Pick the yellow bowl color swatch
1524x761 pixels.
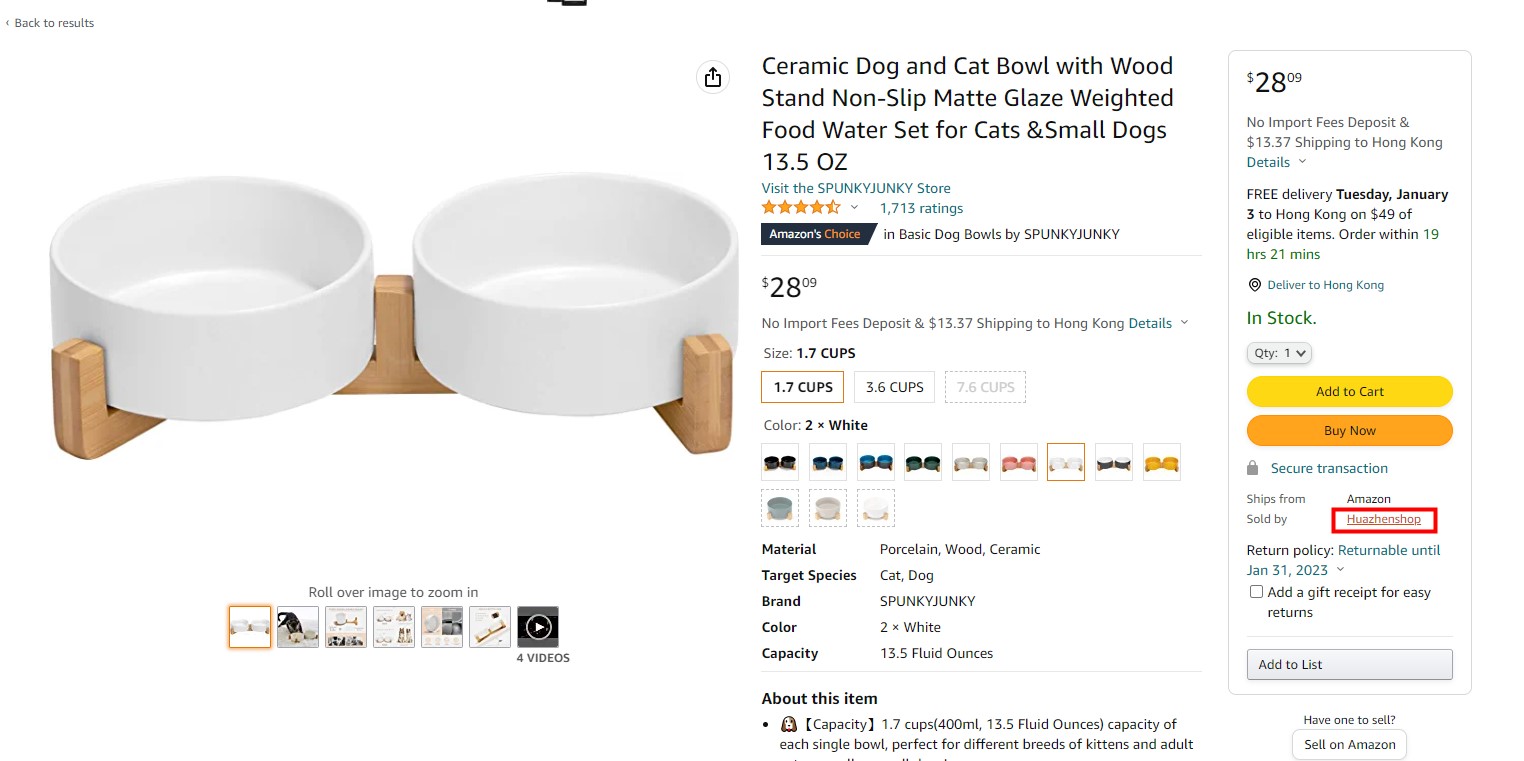click(x=1162, y=462)
